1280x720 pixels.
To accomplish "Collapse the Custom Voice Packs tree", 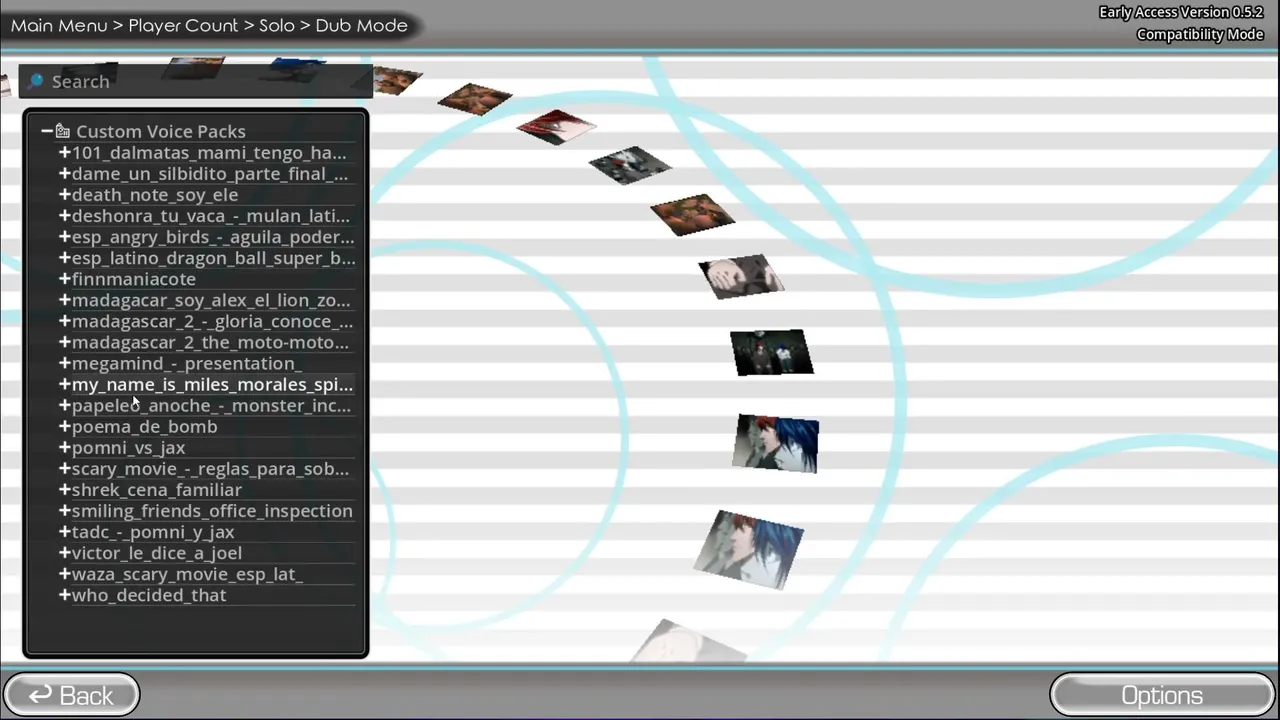I will (x=47, y=131).
